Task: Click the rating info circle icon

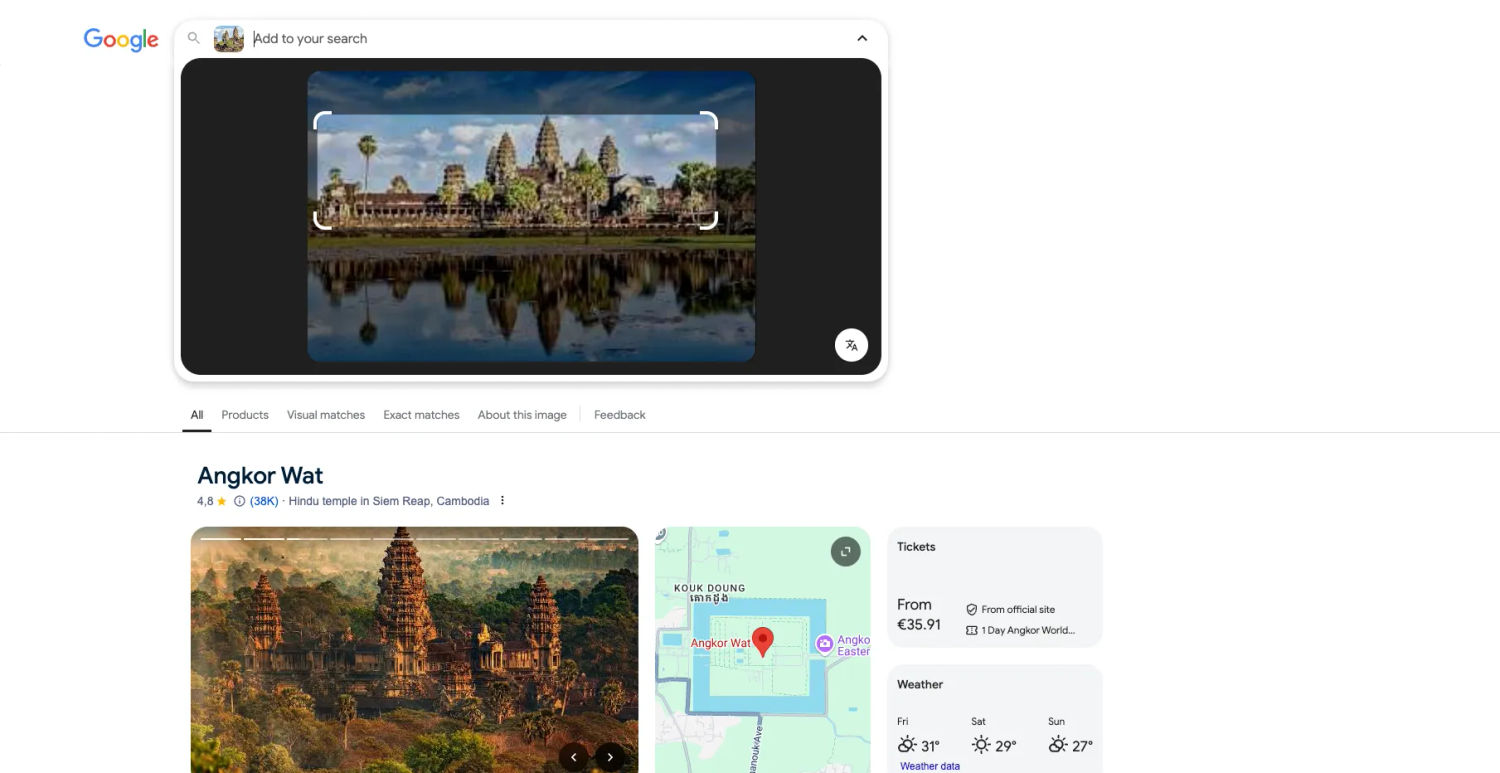Action: click(x=239, y=501)
